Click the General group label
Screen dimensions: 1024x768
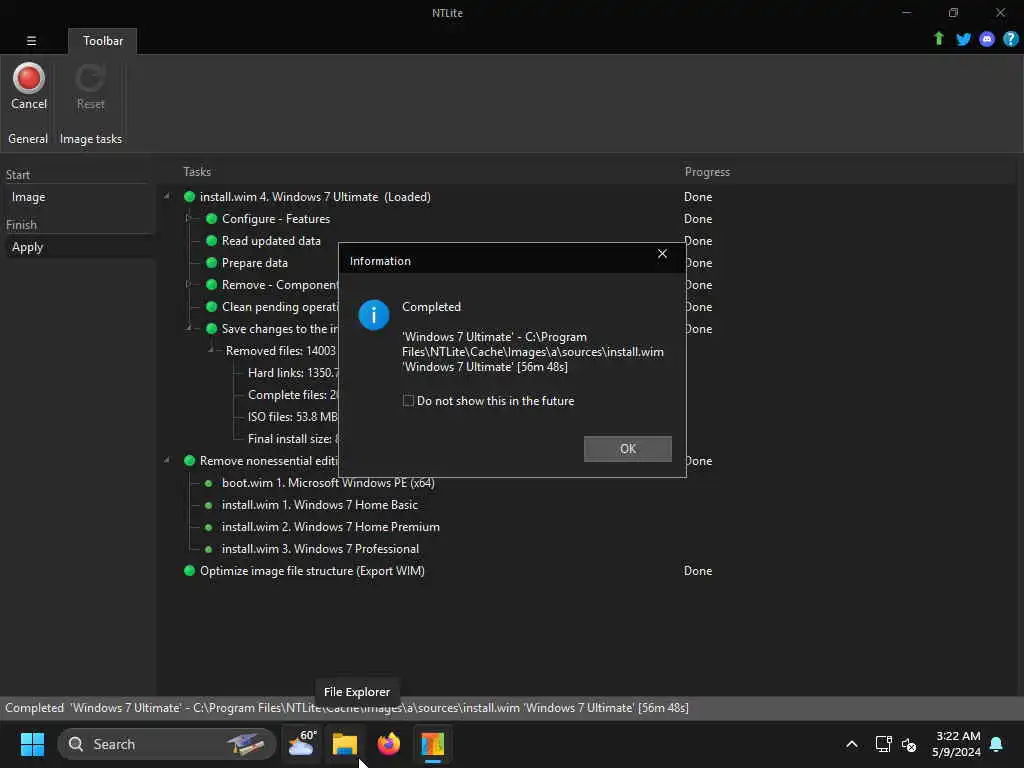coord(27,138)
